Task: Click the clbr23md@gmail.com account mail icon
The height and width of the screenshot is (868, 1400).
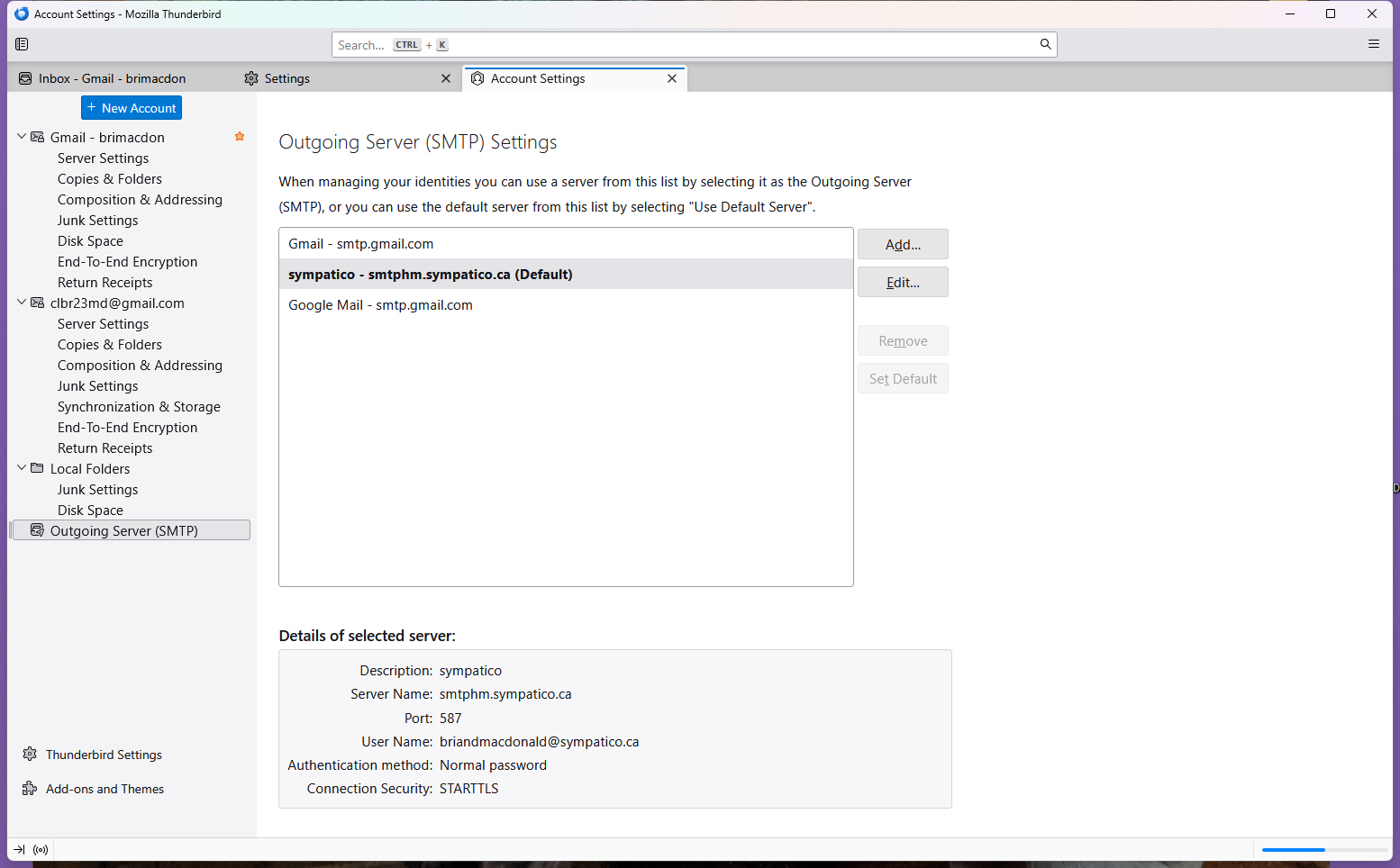Action: pos(38,303)
